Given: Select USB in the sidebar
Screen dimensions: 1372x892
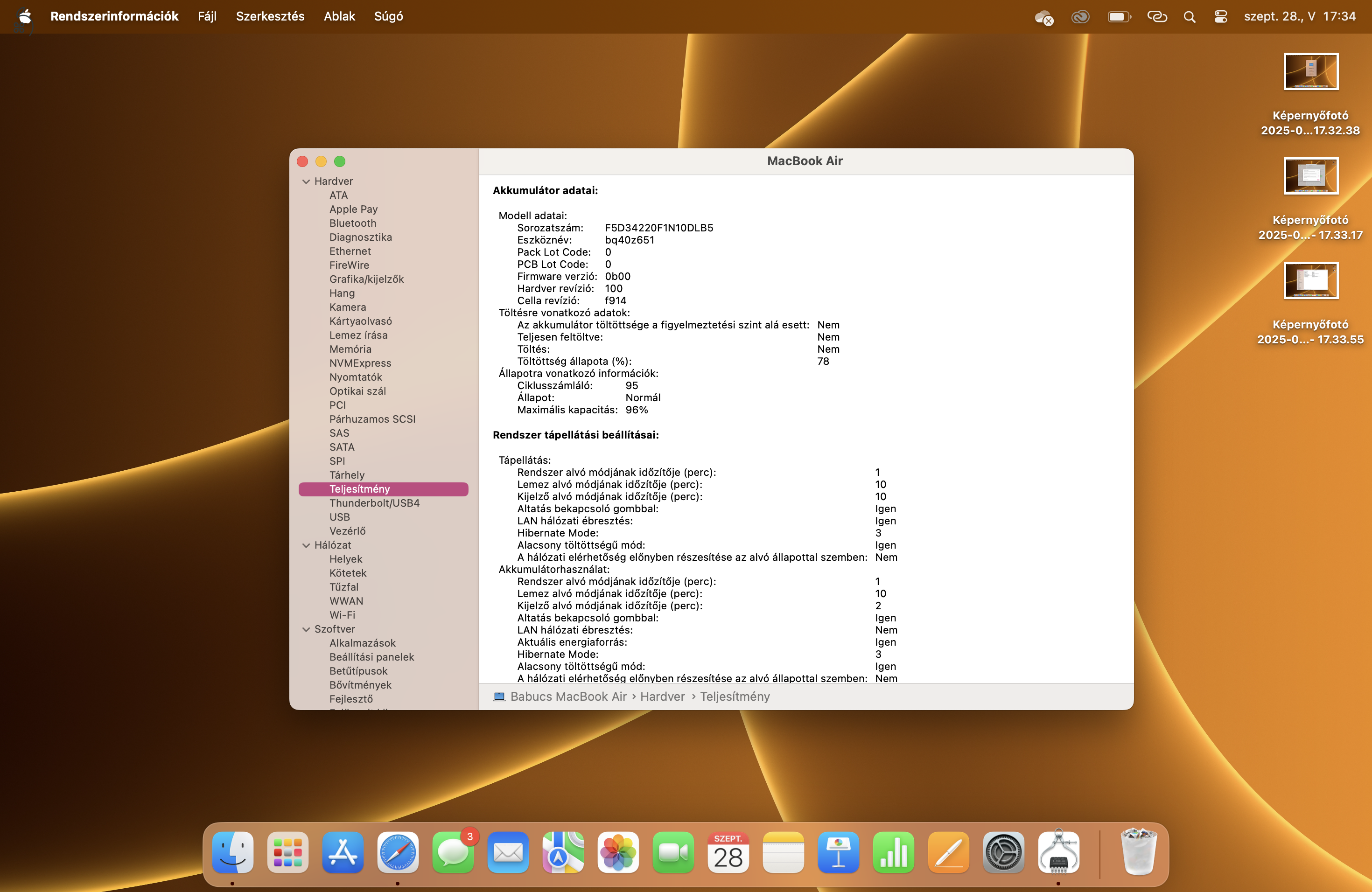Looking at the screenshot, I should 340,517.
